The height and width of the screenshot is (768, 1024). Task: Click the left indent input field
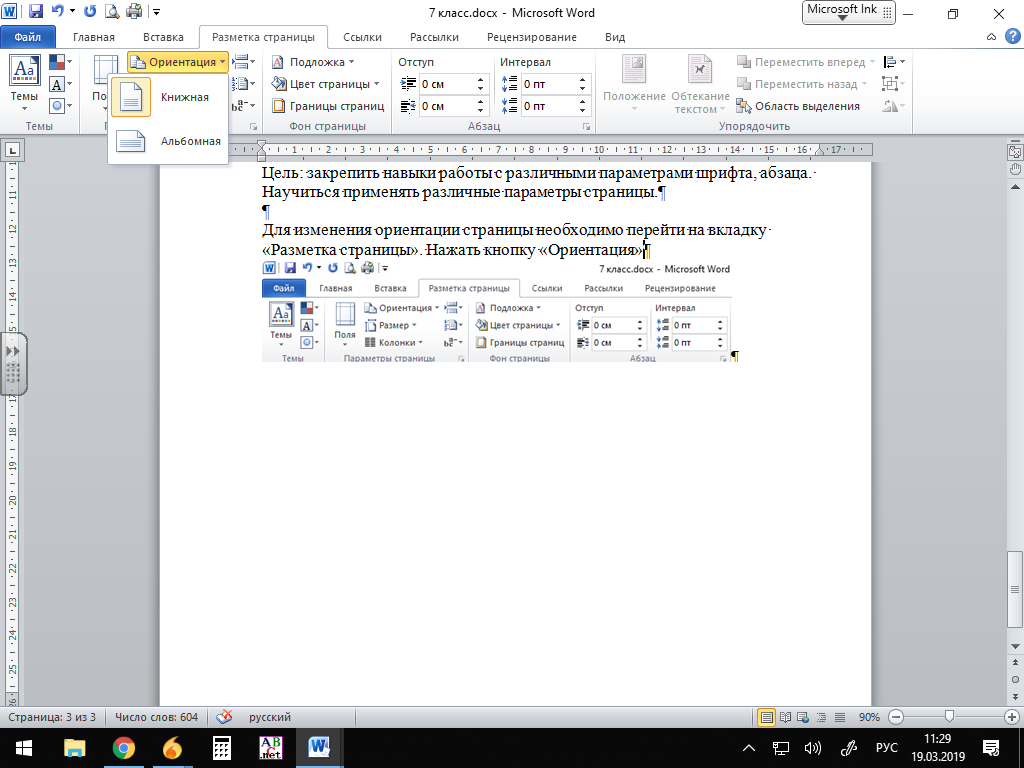click(x=445, y=84)
